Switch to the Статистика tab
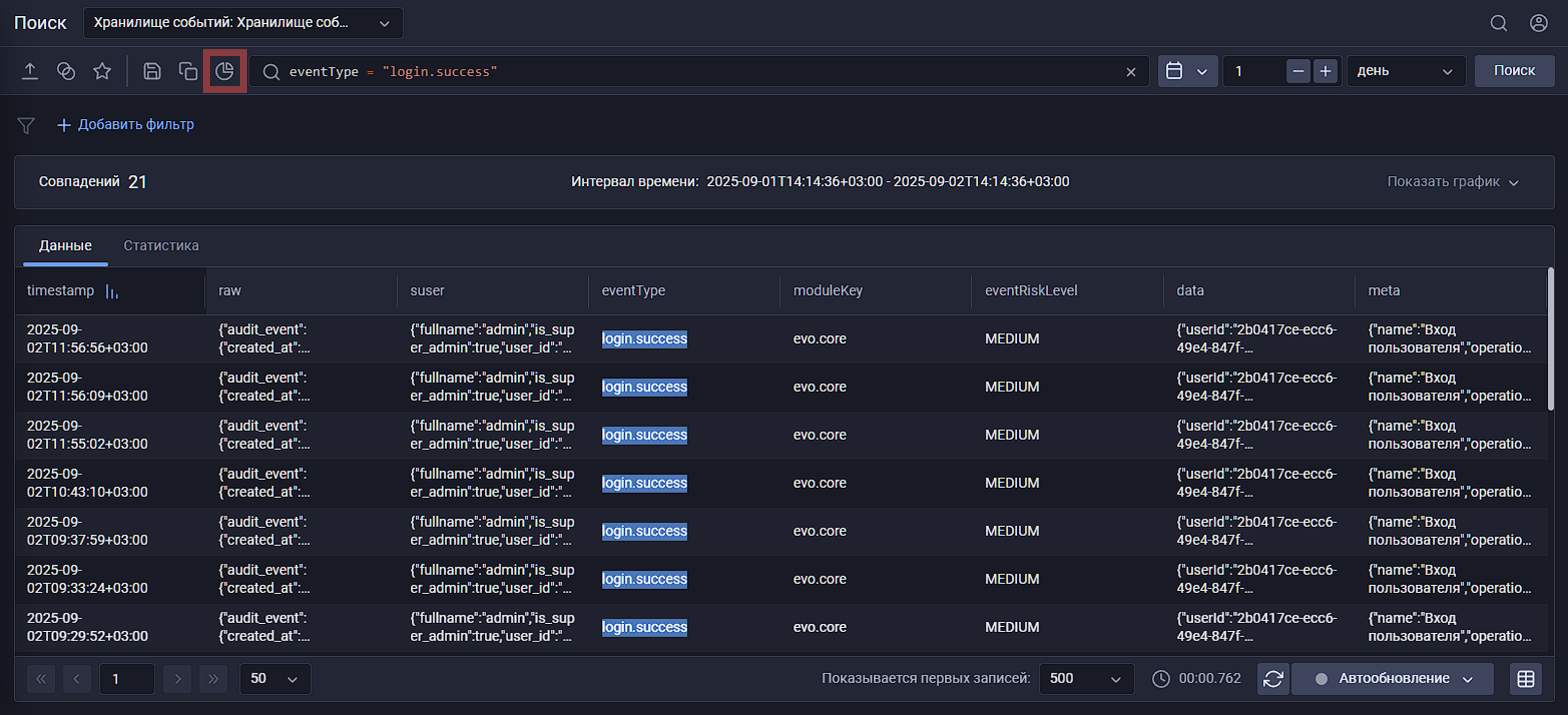 (161, 246)
